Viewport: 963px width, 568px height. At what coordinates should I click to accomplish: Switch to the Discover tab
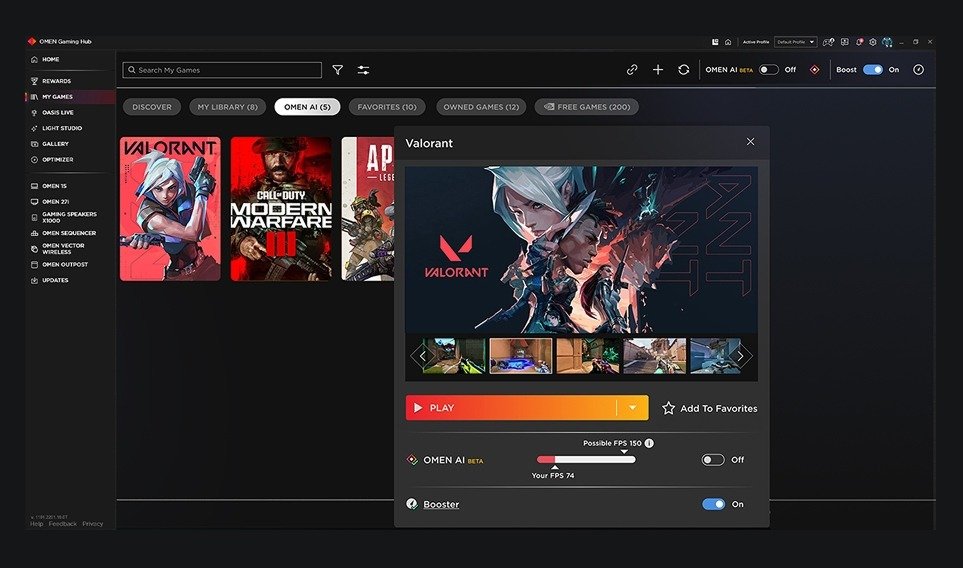pos(152,107)
